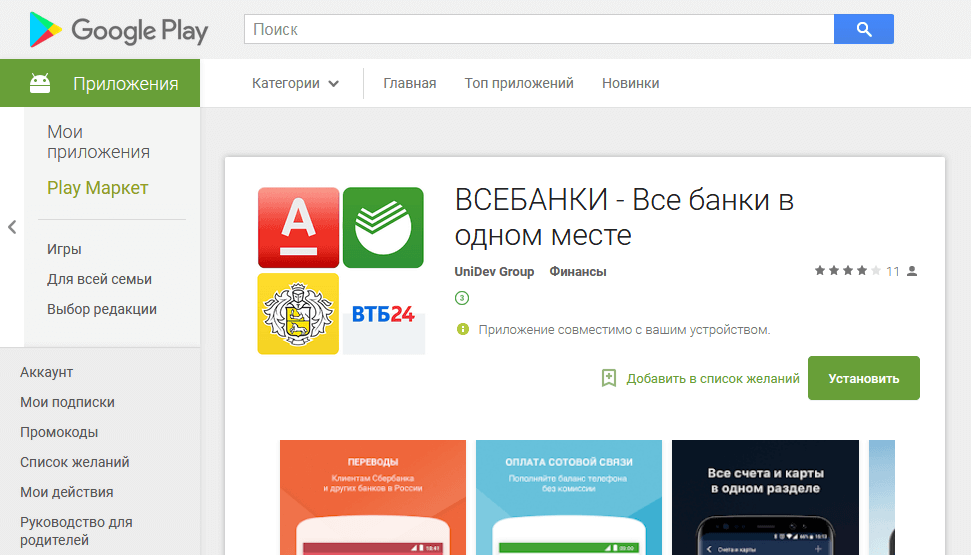
Task: Open the Приложения section header
Action: (100, 83)
